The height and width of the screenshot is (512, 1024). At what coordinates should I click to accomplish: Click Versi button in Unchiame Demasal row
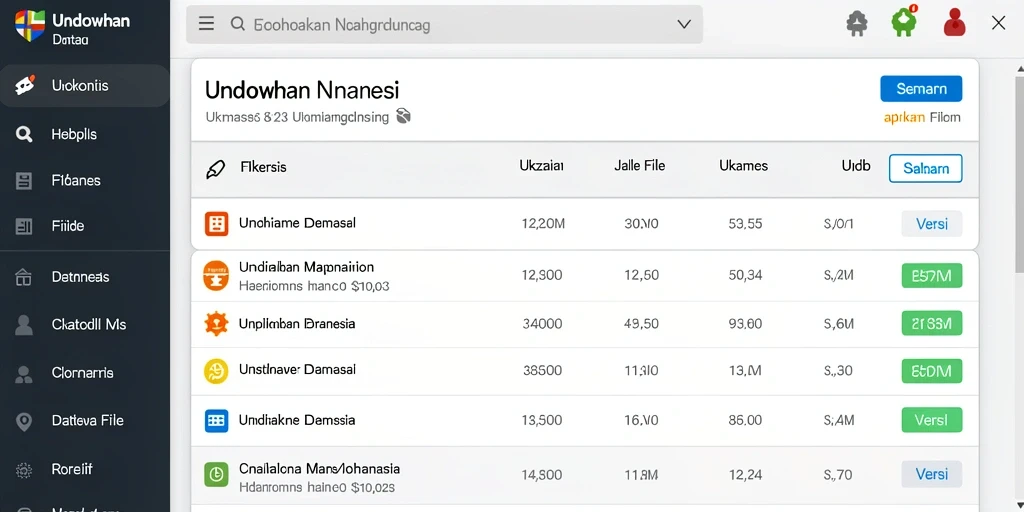coord(931,224)
